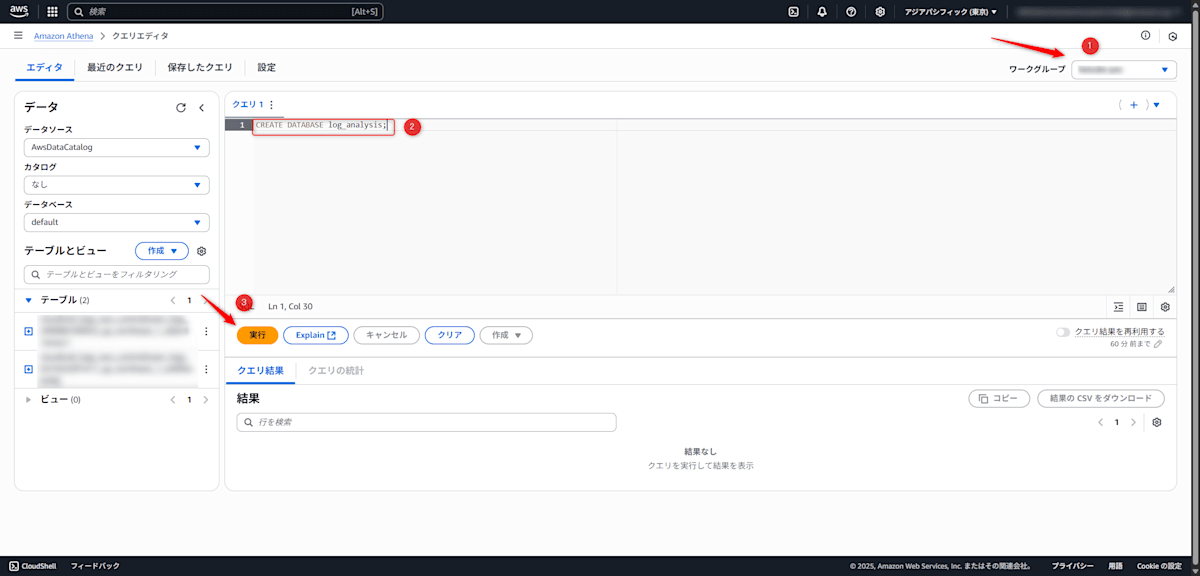This screenshot has height=576, width=1200.
Task: Open the console settings gear in top bar
Action: coord(880,12)
